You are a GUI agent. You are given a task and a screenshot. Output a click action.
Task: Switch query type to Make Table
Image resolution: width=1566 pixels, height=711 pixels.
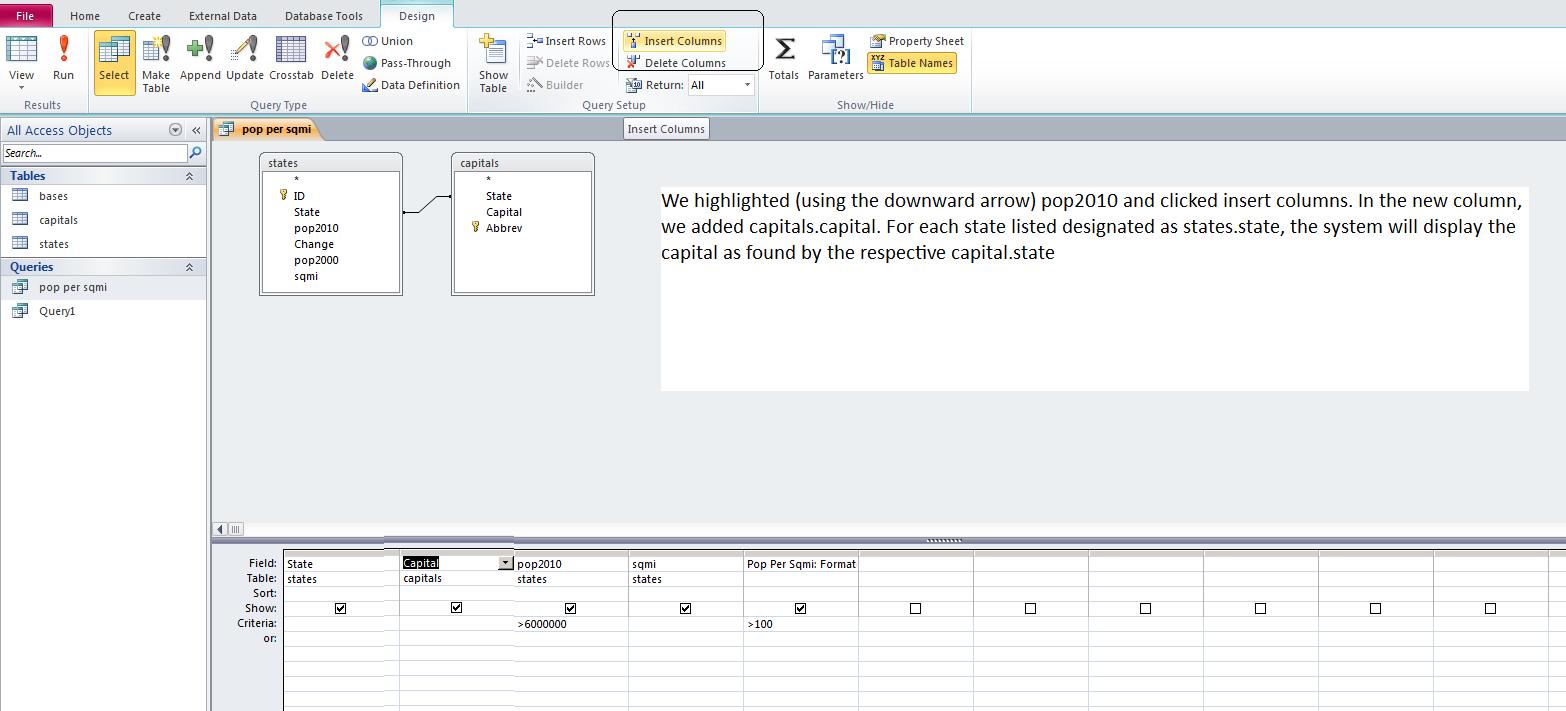(x=156, y=64)
